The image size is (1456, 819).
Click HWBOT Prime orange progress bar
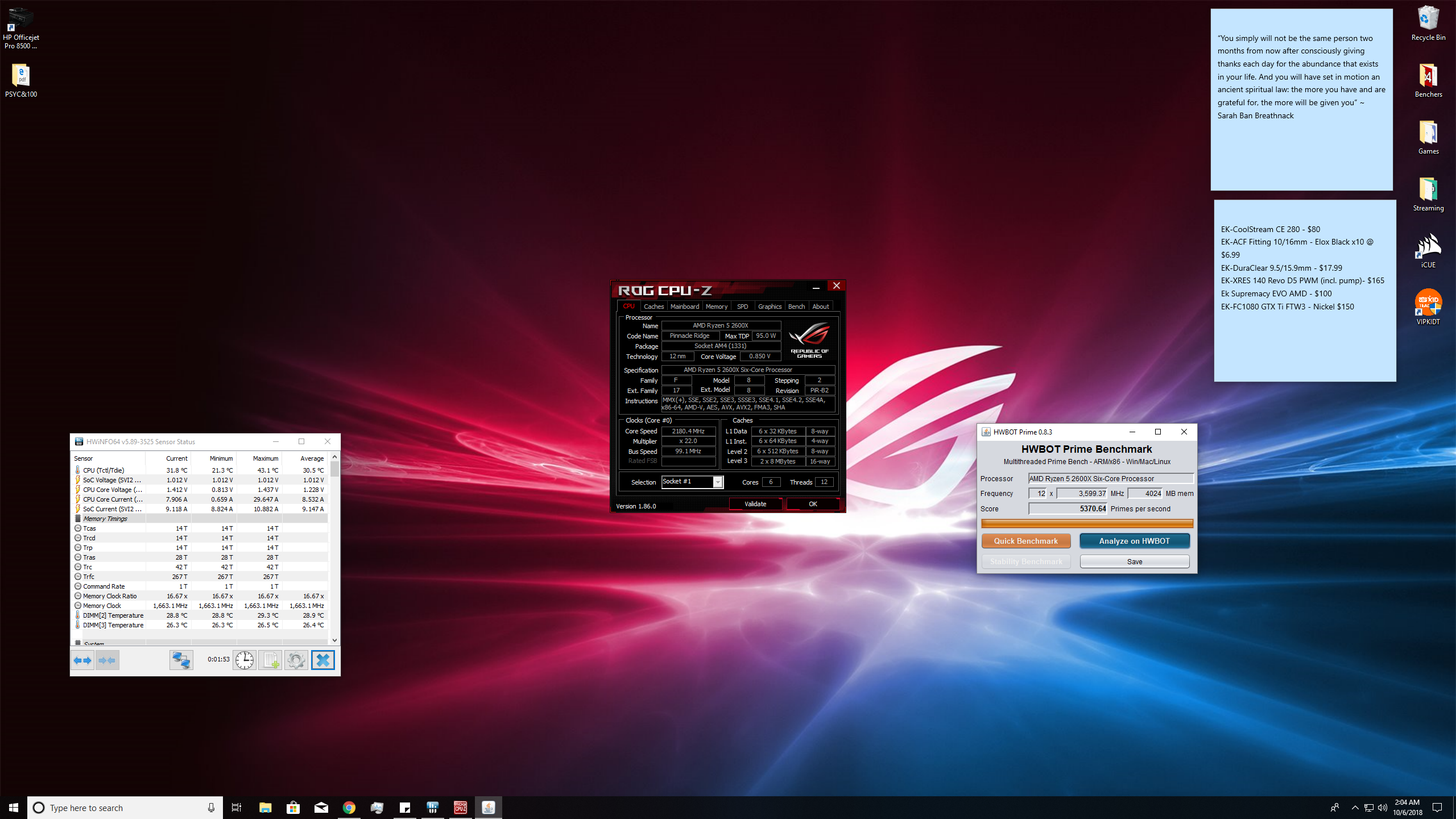click(1087, 523)
